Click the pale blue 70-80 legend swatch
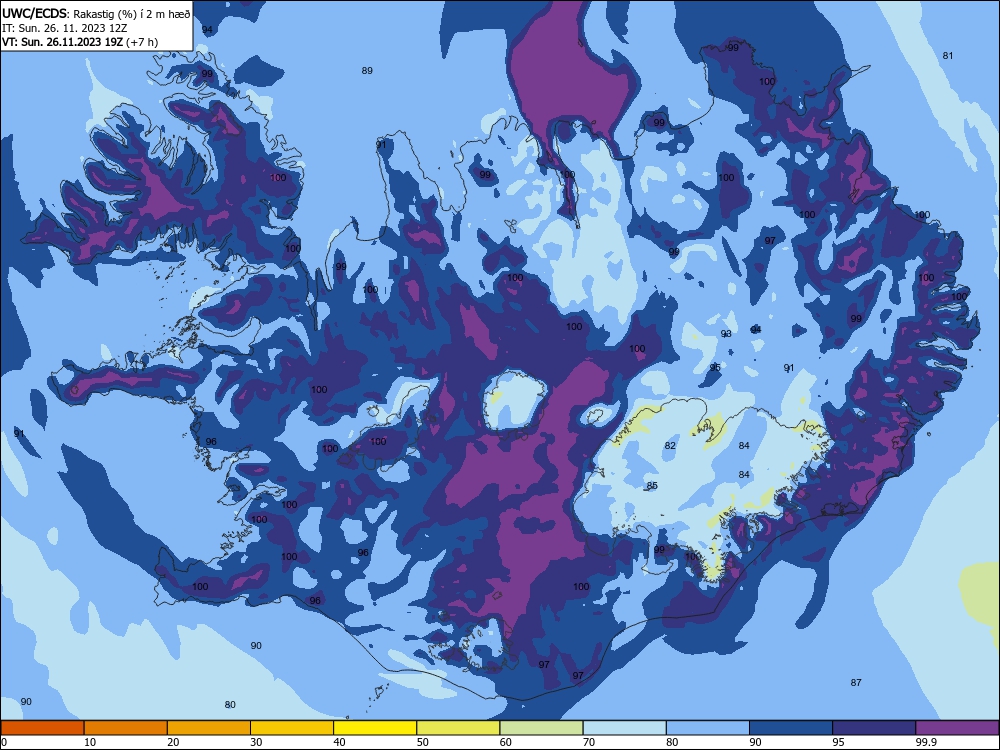This screenshot has width=1000, height=750. click(x=624, y=728)
